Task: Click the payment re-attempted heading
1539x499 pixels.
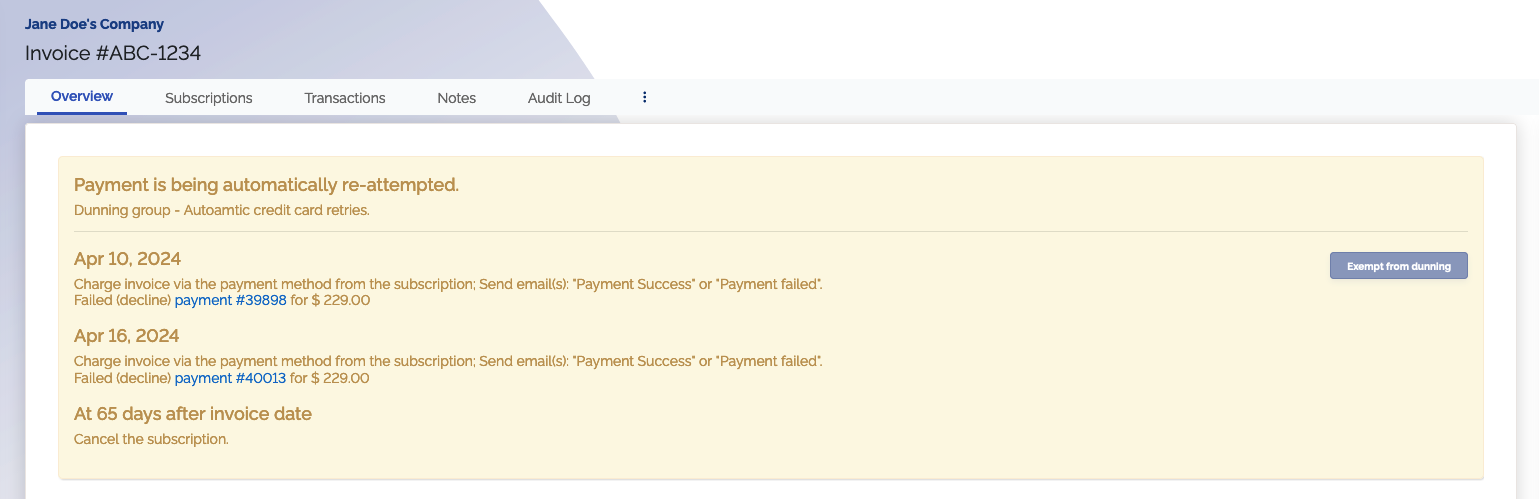Action: [266, 185]
